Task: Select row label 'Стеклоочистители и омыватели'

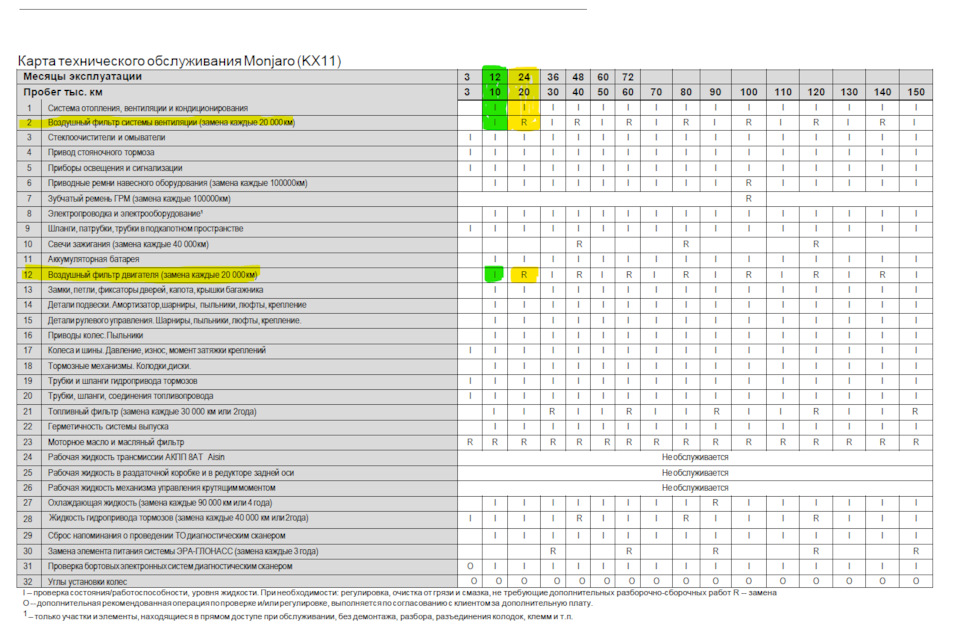Action: click(107, 137)
